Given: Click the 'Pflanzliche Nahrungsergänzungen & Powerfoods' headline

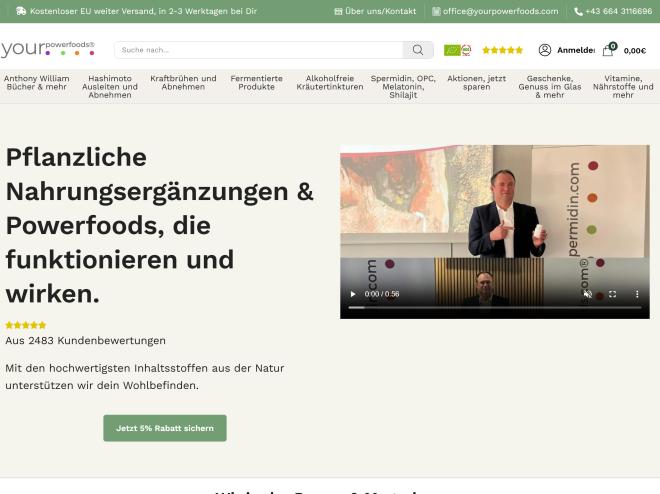Looking at the screenshot, I should point(160,226).
